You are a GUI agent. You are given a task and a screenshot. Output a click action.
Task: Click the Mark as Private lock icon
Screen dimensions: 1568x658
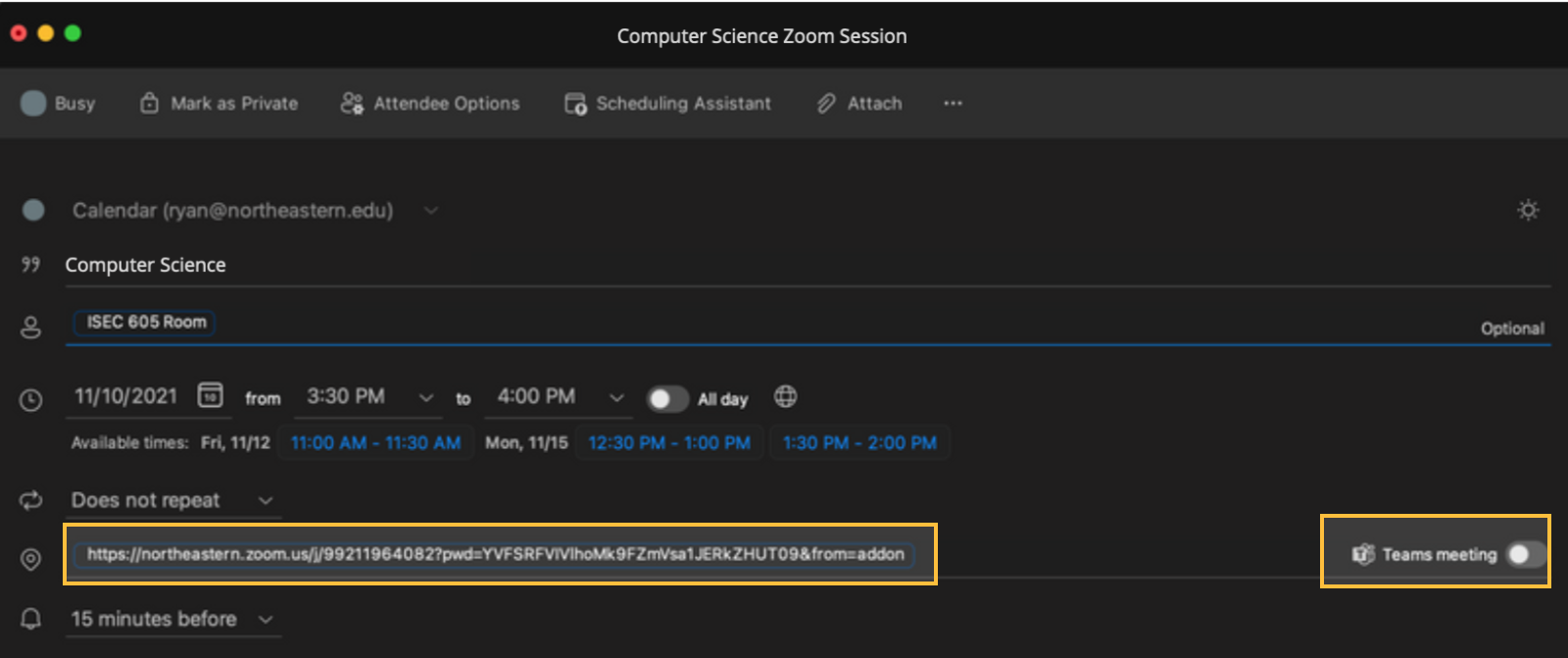tap(149, 104)
